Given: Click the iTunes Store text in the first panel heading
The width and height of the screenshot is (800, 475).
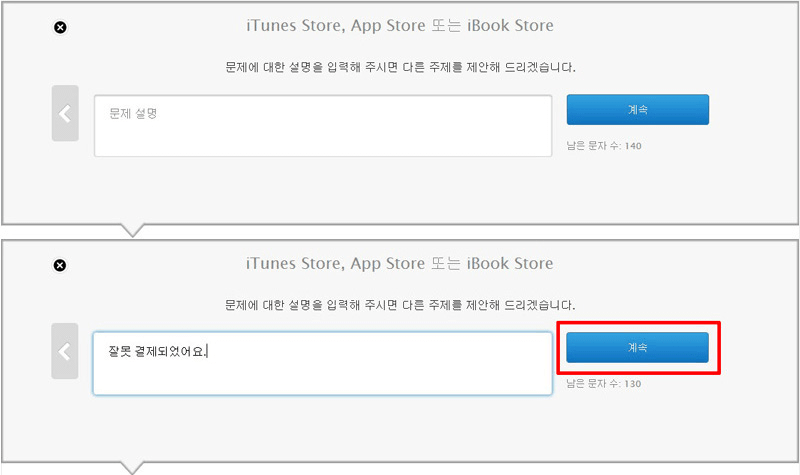Looking at the screenshot, I should (x=296, y=26).
